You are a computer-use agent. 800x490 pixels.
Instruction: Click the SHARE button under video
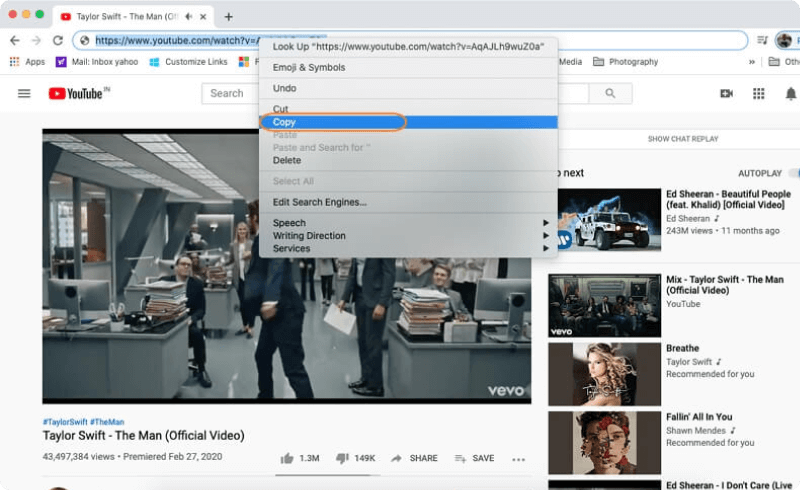(x=414, y=458)
